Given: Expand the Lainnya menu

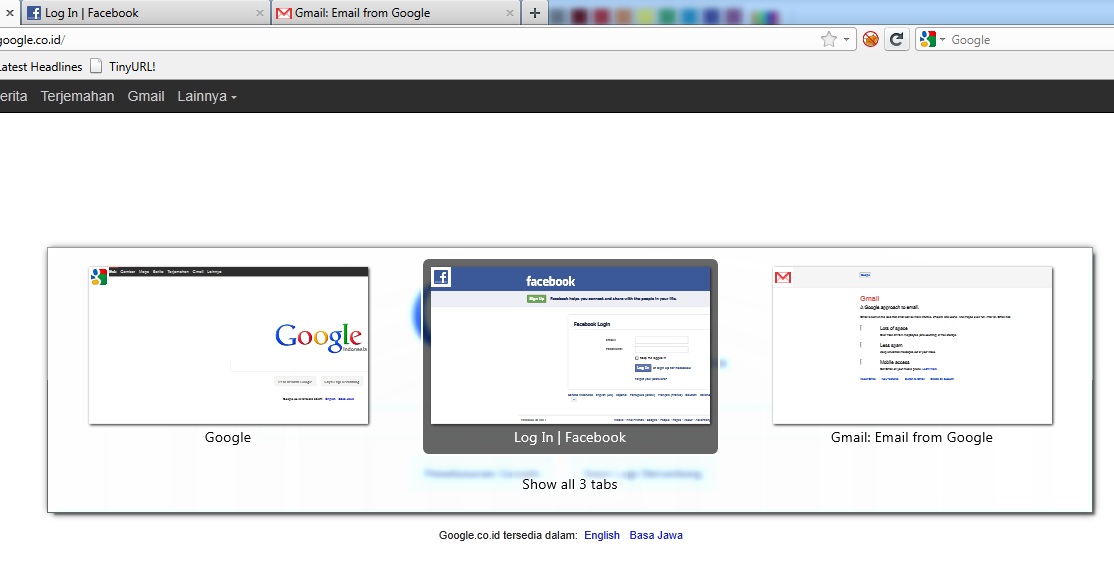Looking at the screenshot, I should tap(207, 96).
